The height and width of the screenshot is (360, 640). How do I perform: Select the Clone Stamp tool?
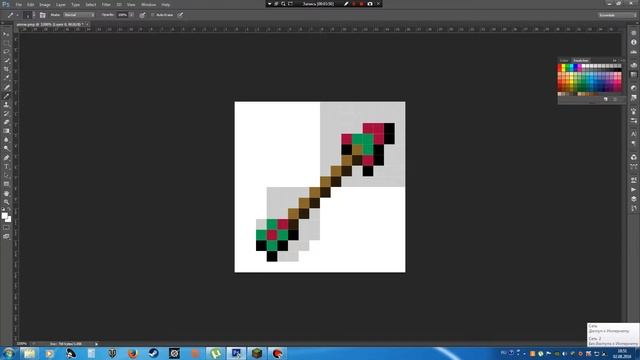tap(6, 105)
